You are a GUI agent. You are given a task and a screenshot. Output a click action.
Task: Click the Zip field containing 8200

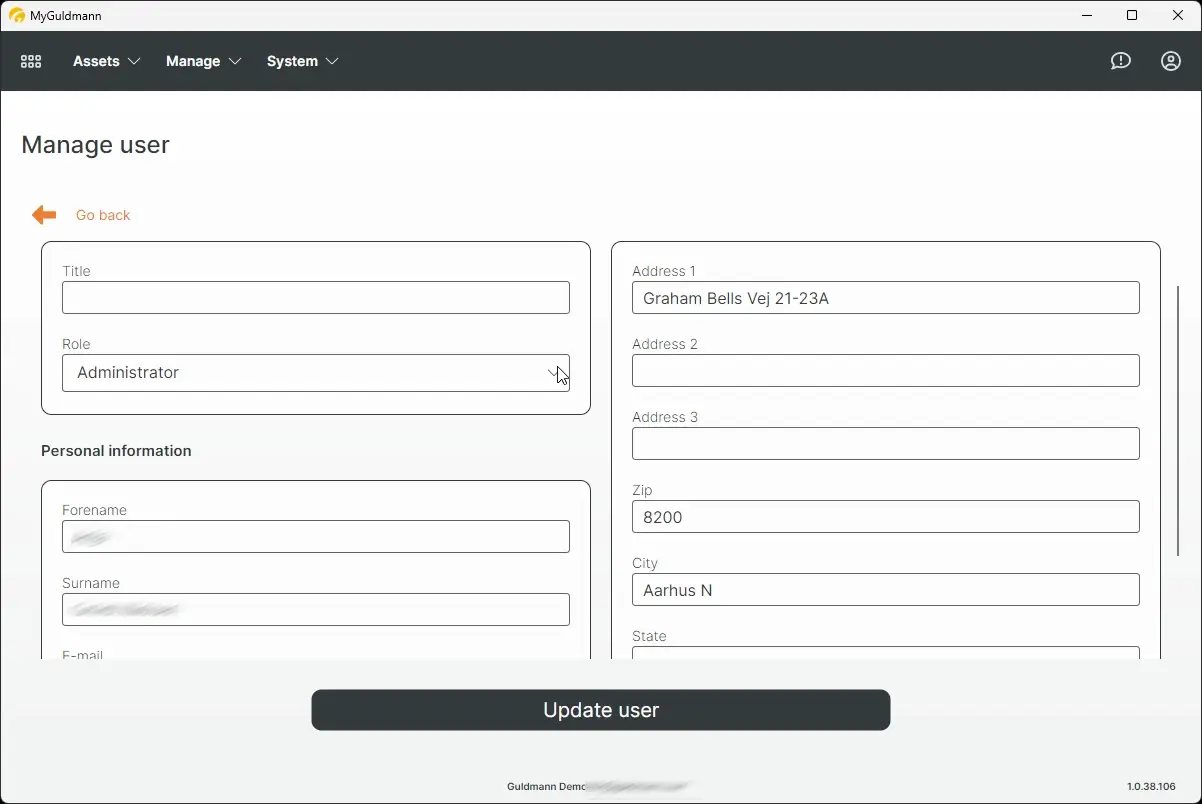pos(886,517)
